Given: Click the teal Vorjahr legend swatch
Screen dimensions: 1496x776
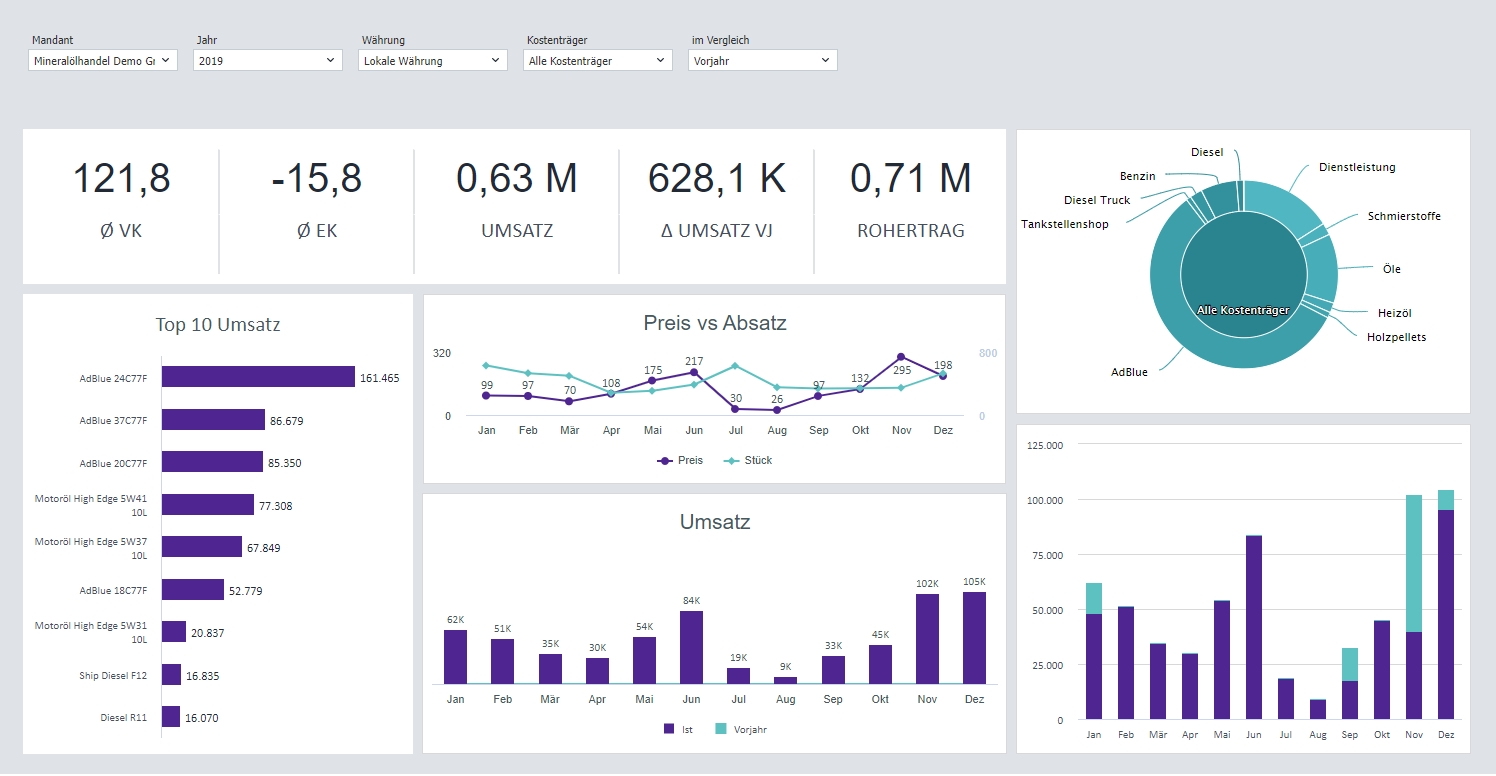Looking at the screenshot, I should click(x=723, y=730).
